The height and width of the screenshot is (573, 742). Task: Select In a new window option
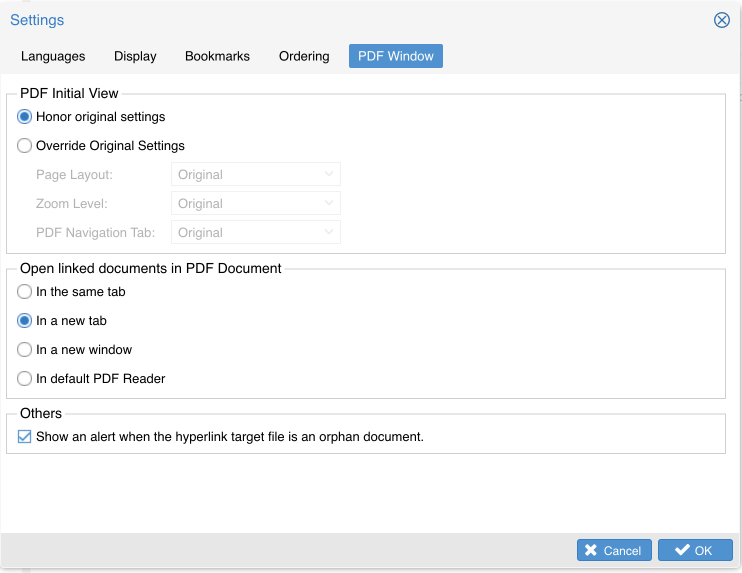(25, 350)
